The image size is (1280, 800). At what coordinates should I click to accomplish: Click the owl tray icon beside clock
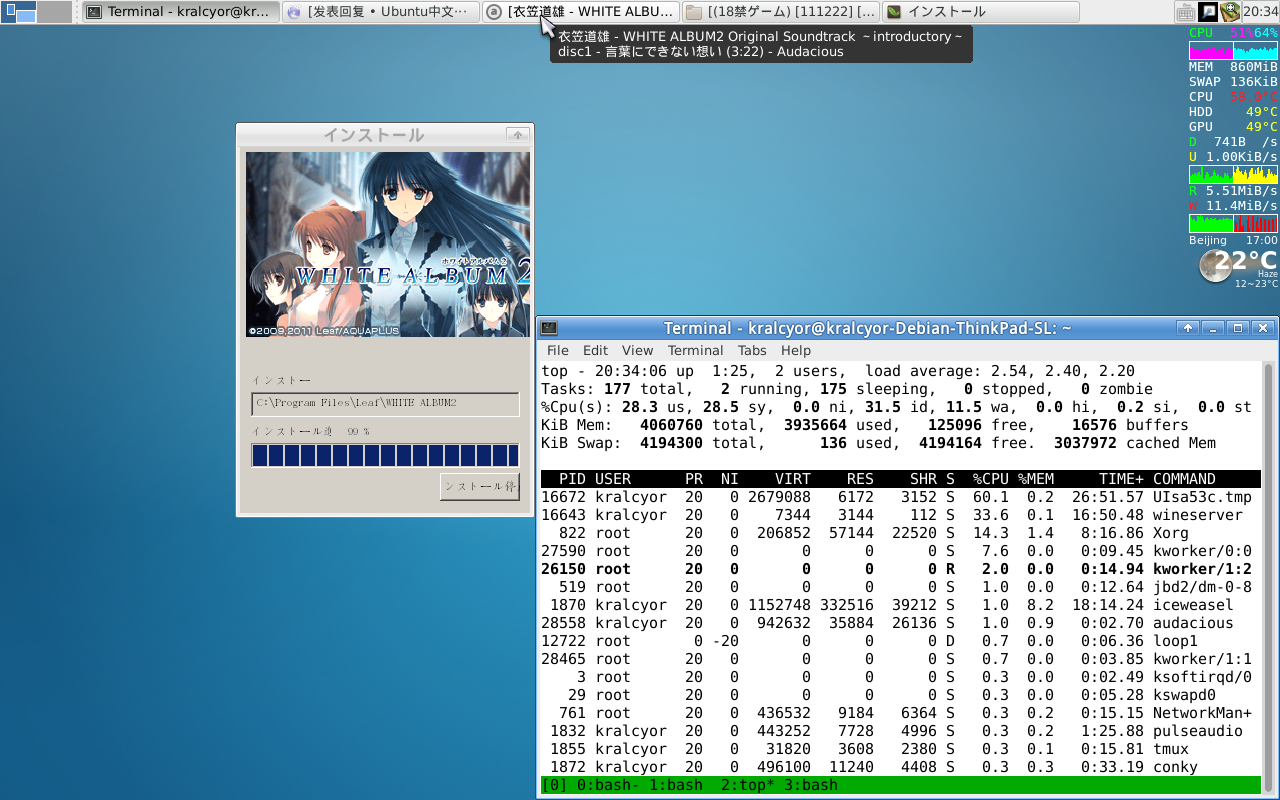click(1230, 12)
